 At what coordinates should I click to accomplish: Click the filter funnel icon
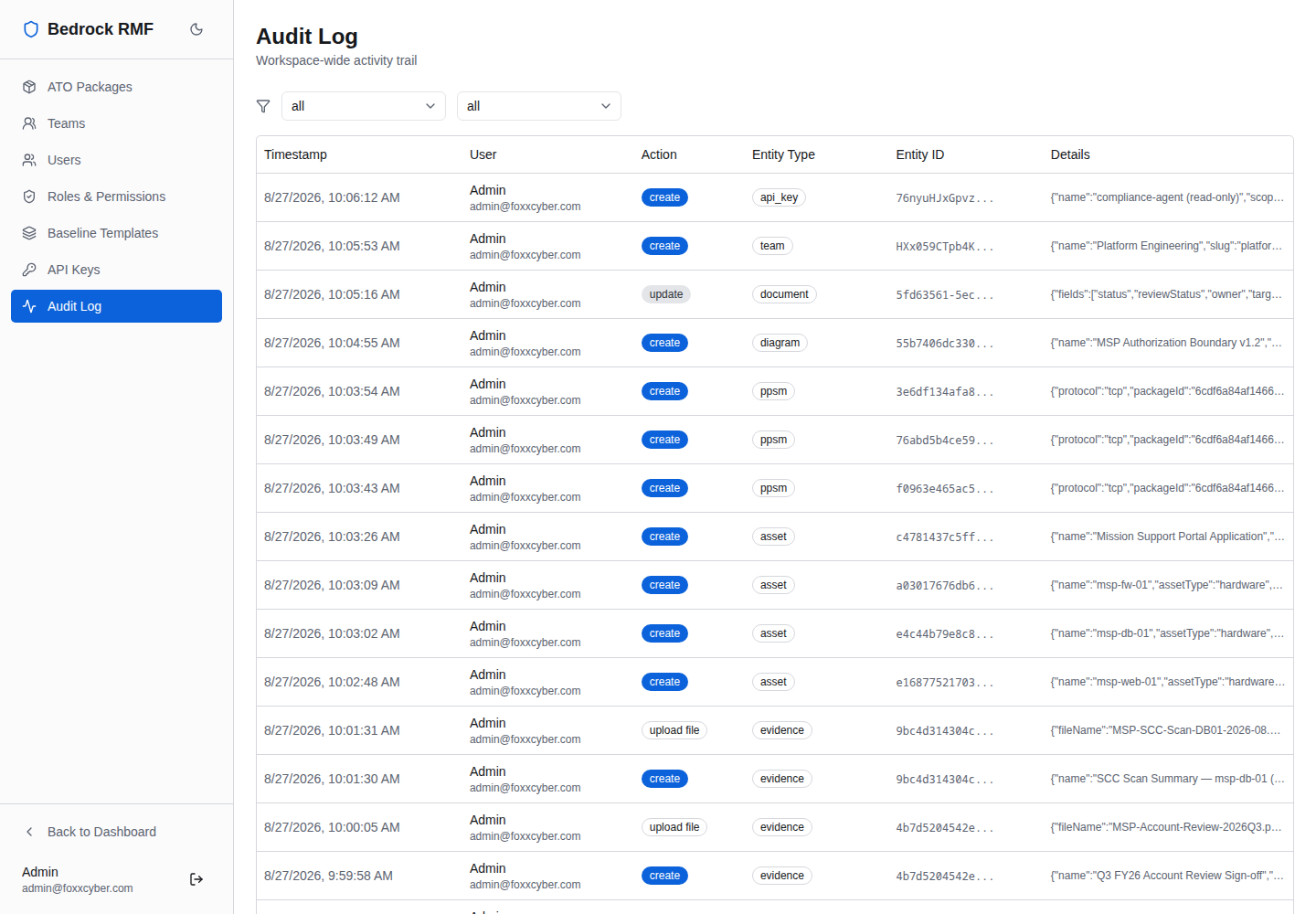[x=263, y=106]
